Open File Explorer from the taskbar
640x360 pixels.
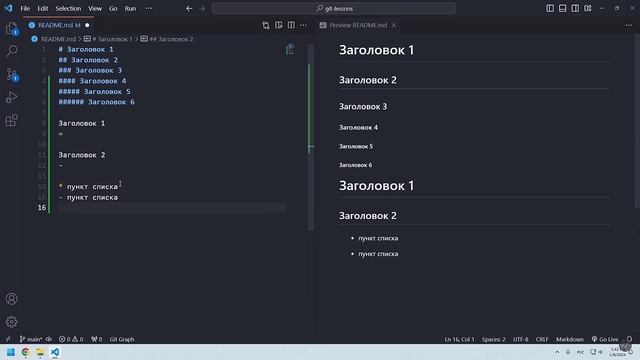point(40,352)
